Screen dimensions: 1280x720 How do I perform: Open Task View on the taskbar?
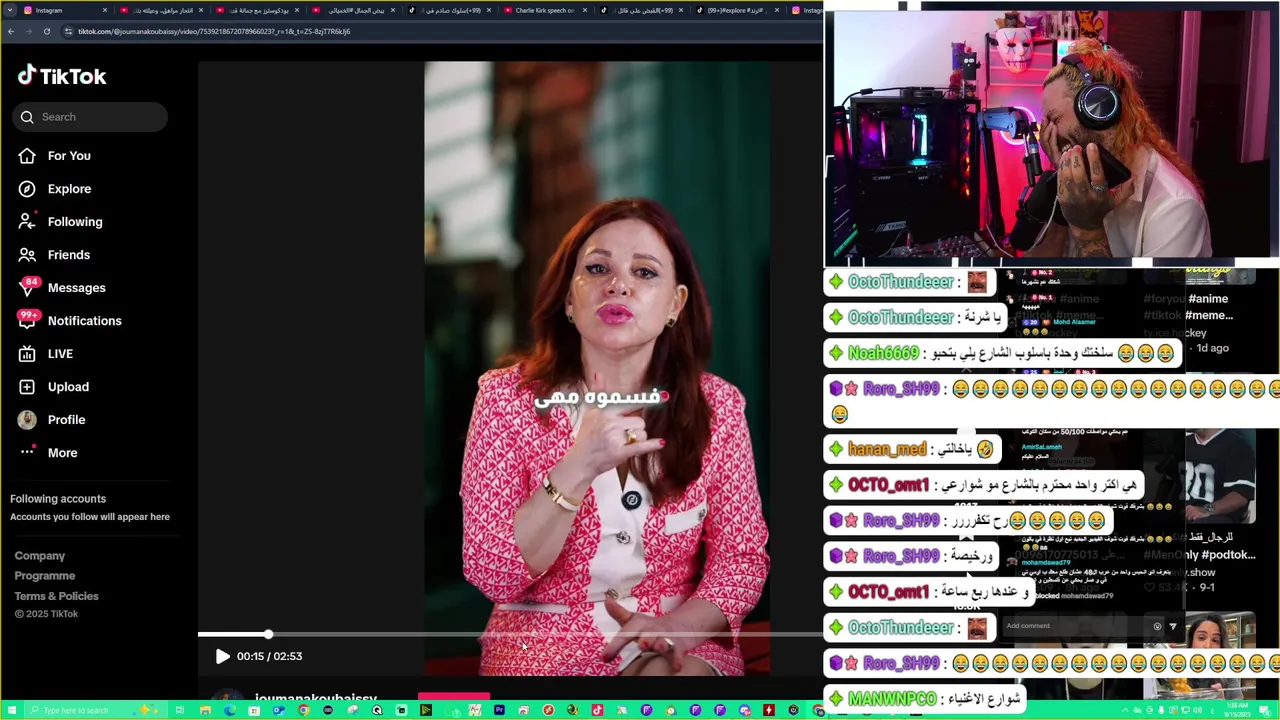coord(180,710)
